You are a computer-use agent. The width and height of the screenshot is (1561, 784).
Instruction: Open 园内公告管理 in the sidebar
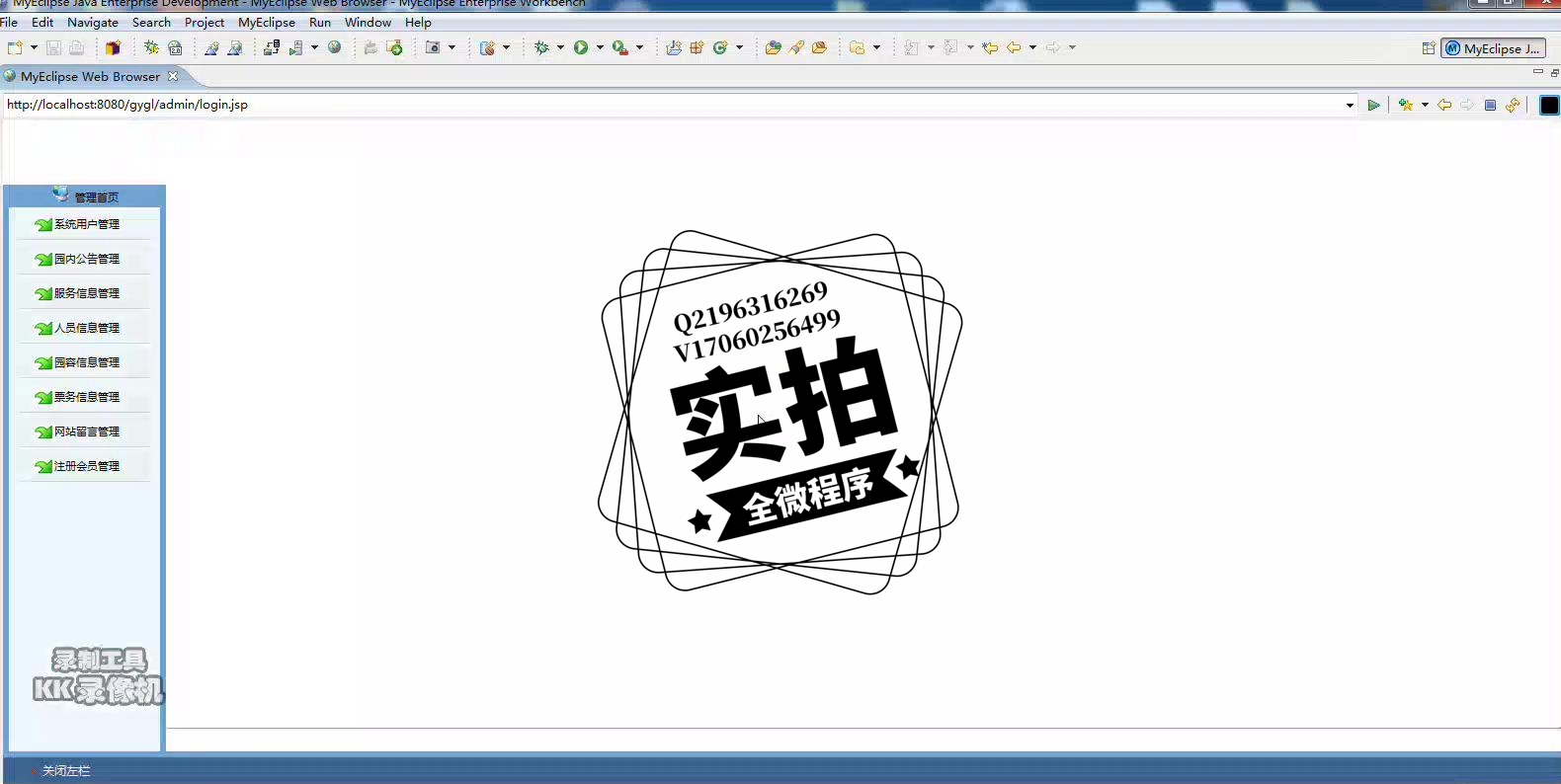tap(86, 259)
